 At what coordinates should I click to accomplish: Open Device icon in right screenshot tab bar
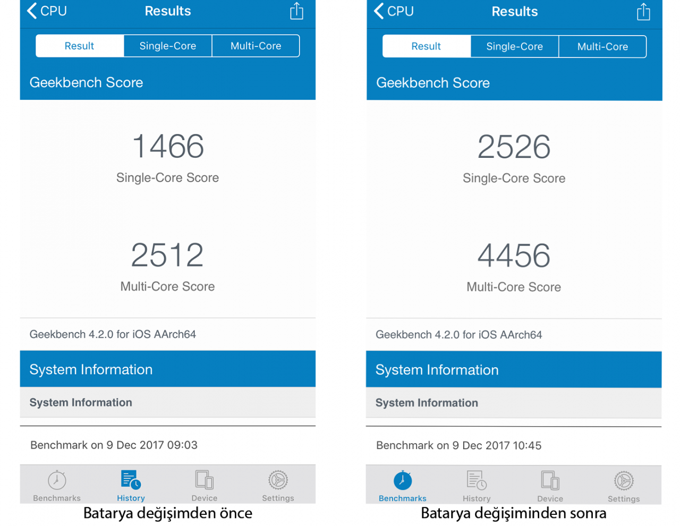[x=550, y=482]
